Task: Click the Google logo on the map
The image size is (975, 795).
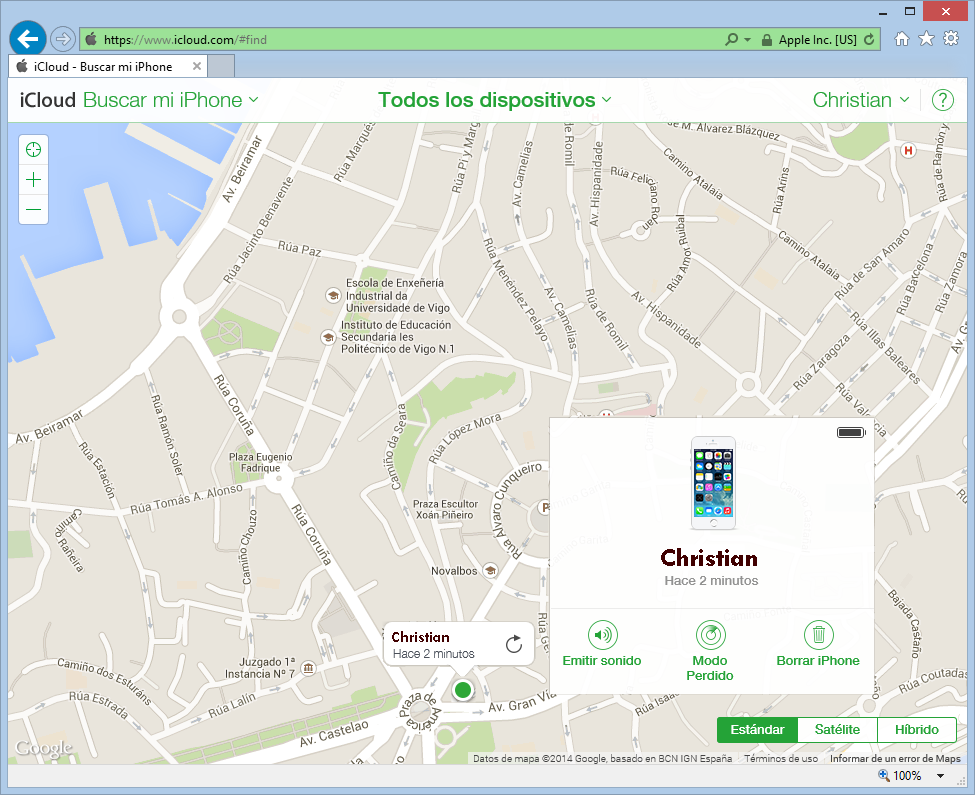Action: click(44, 748)
